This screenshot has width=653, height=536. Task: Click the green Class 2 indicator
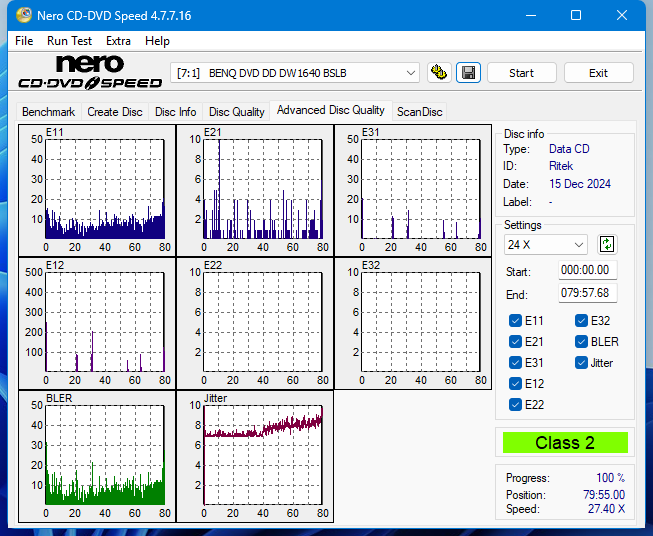[565, 443]
